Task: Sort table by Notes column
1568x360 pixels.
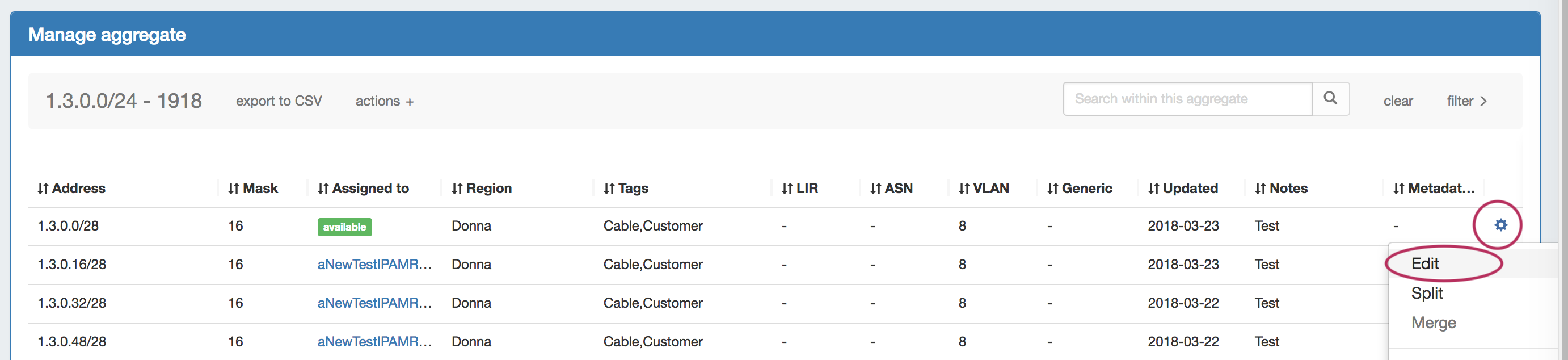Action: [x=1281, y=189]
